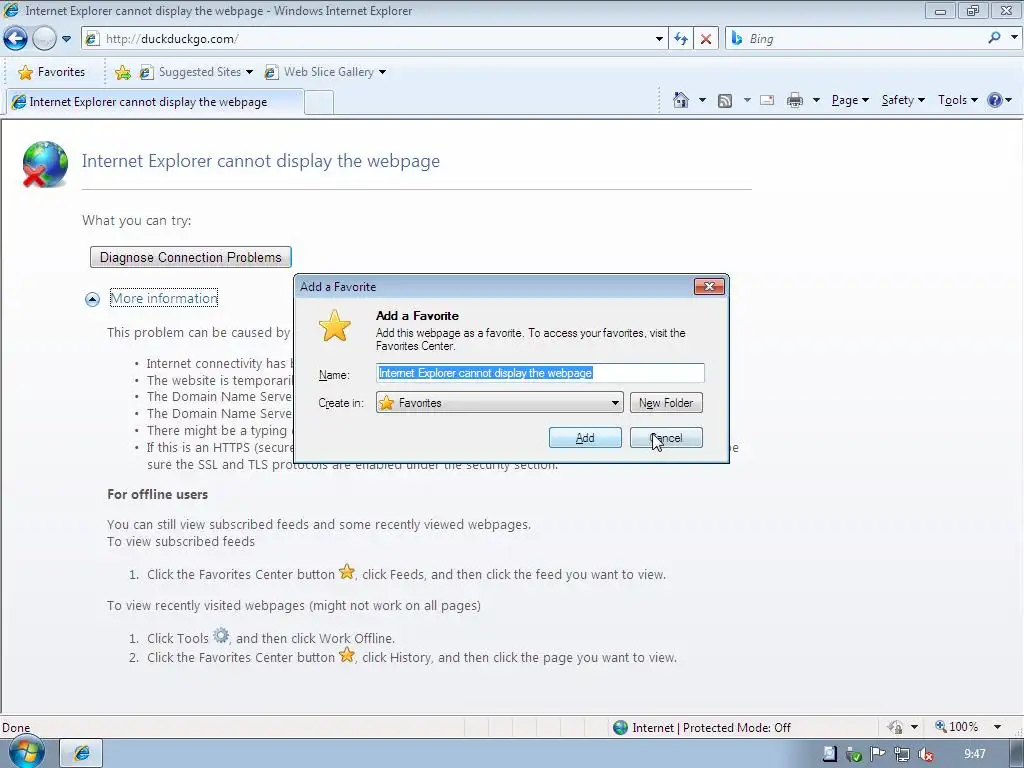
Task: Click the blue Help question mark icon
Action: pos(995,100)
